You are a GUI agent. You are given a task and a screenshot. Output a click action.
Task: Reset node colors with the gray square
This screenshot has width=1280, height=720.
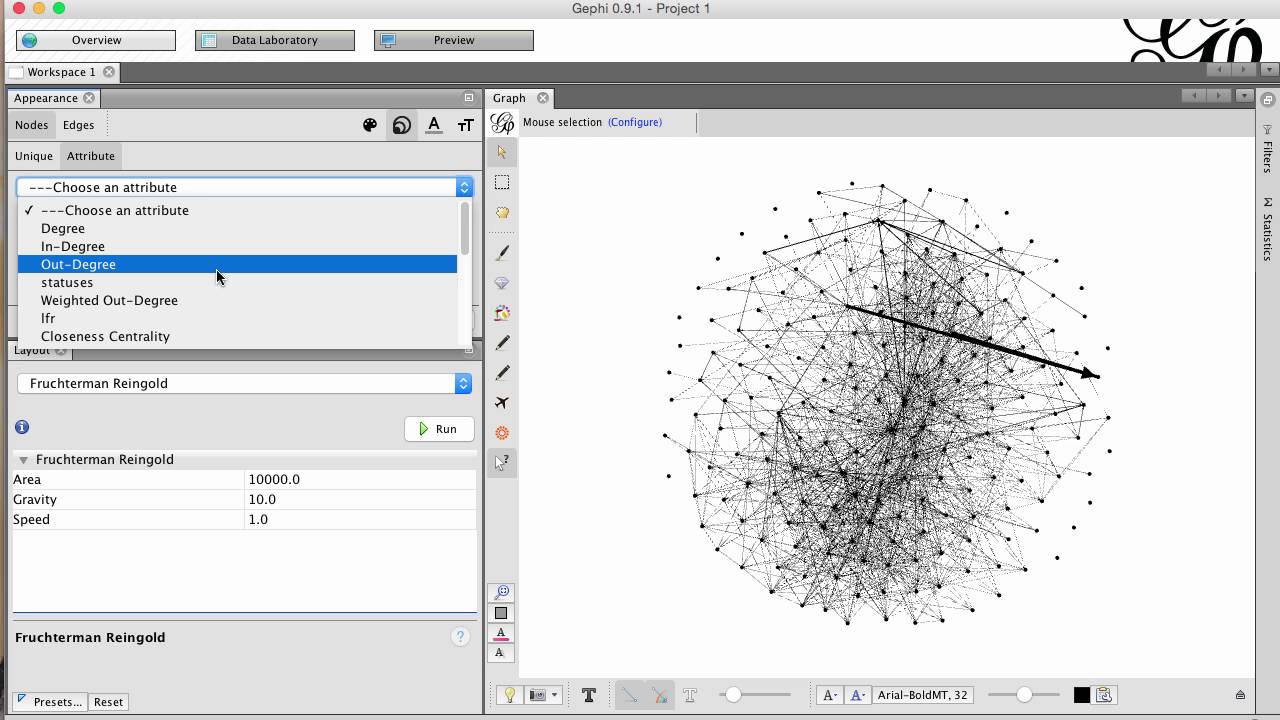click(x=501, y=613)
